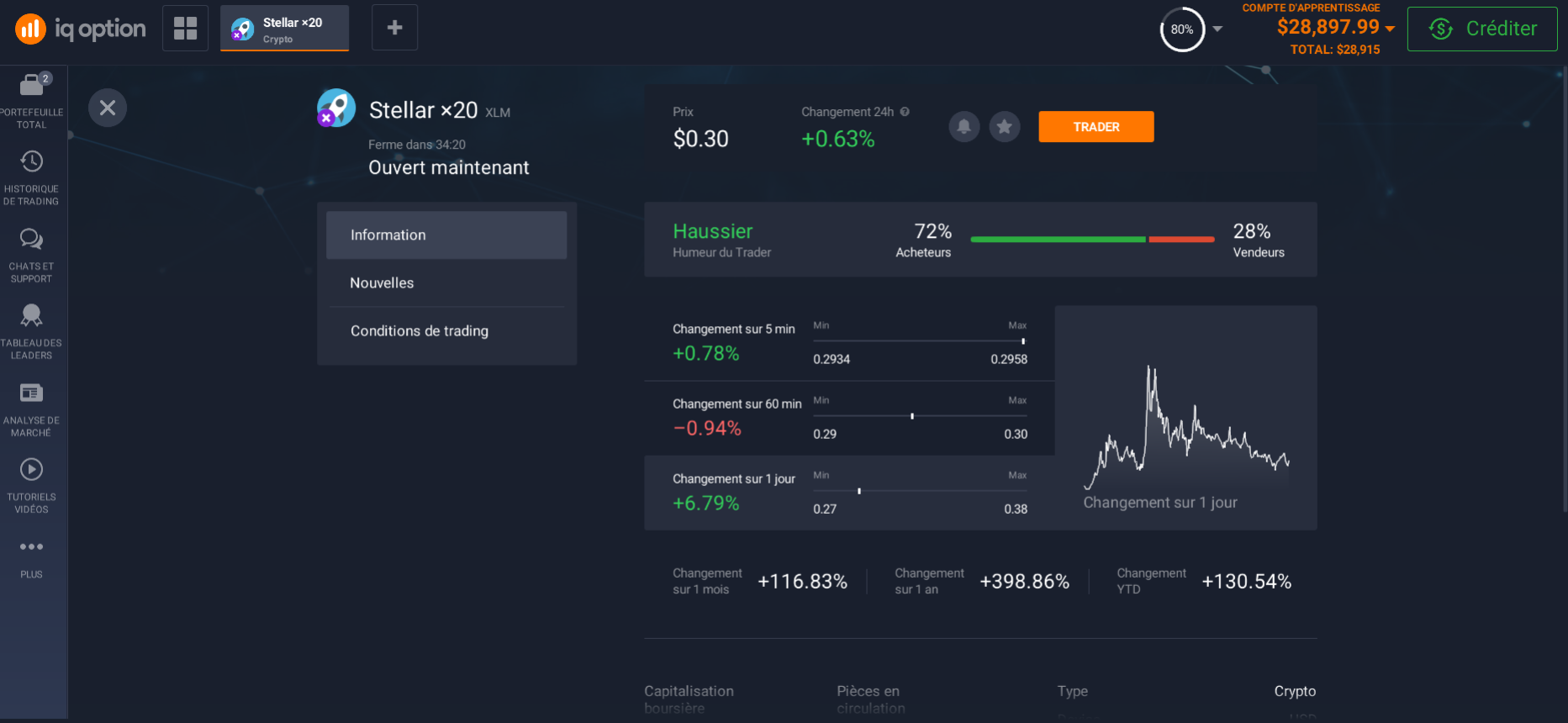Image resolution: width=1568 pixels, height=723 pixels.
Task: Click the Créditer deposit button
Action: click(x=1482, y=29)
